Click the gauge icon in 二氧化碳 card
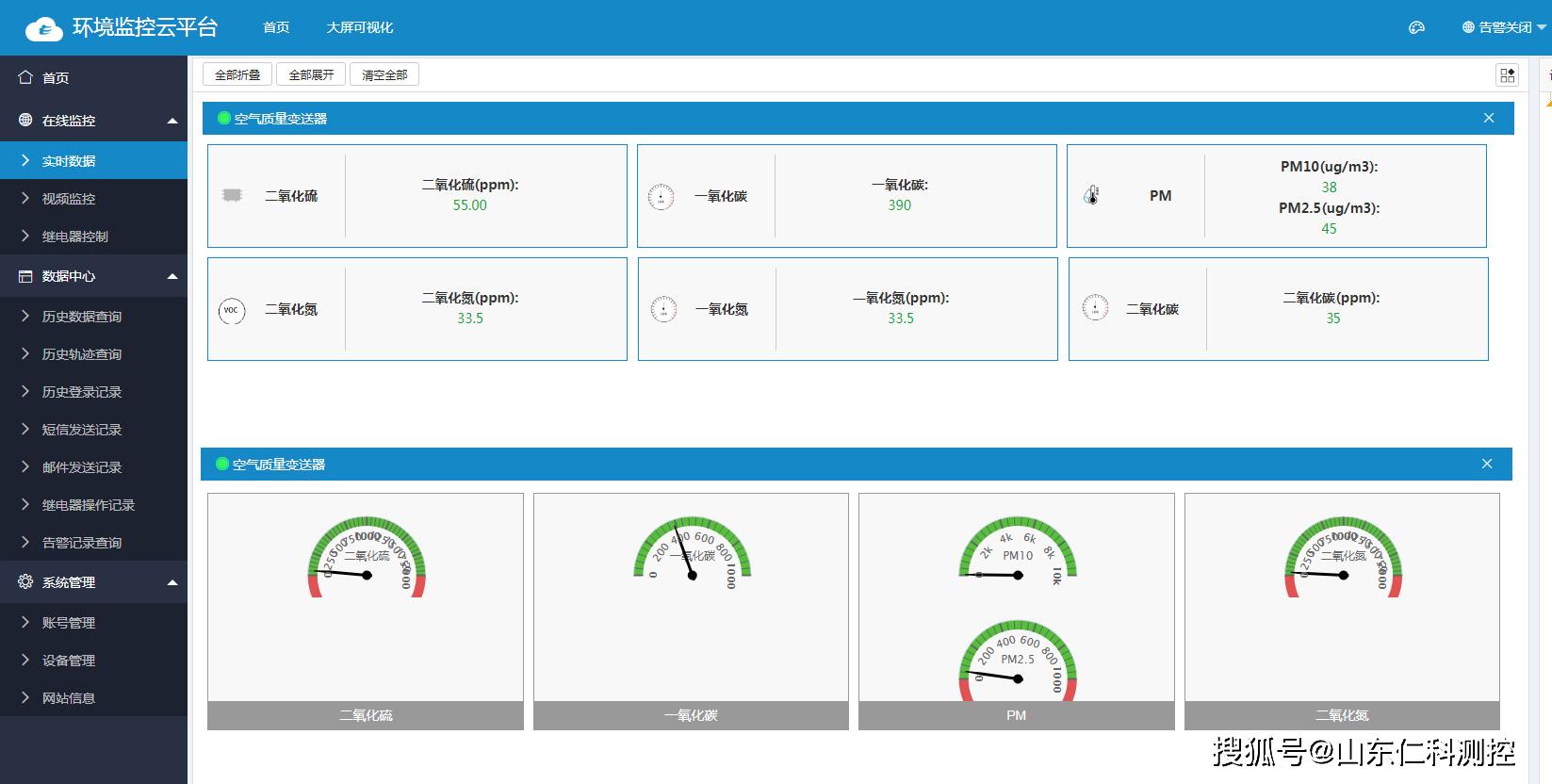The width and height of the screenshot is (1552, 784). 1095,308
